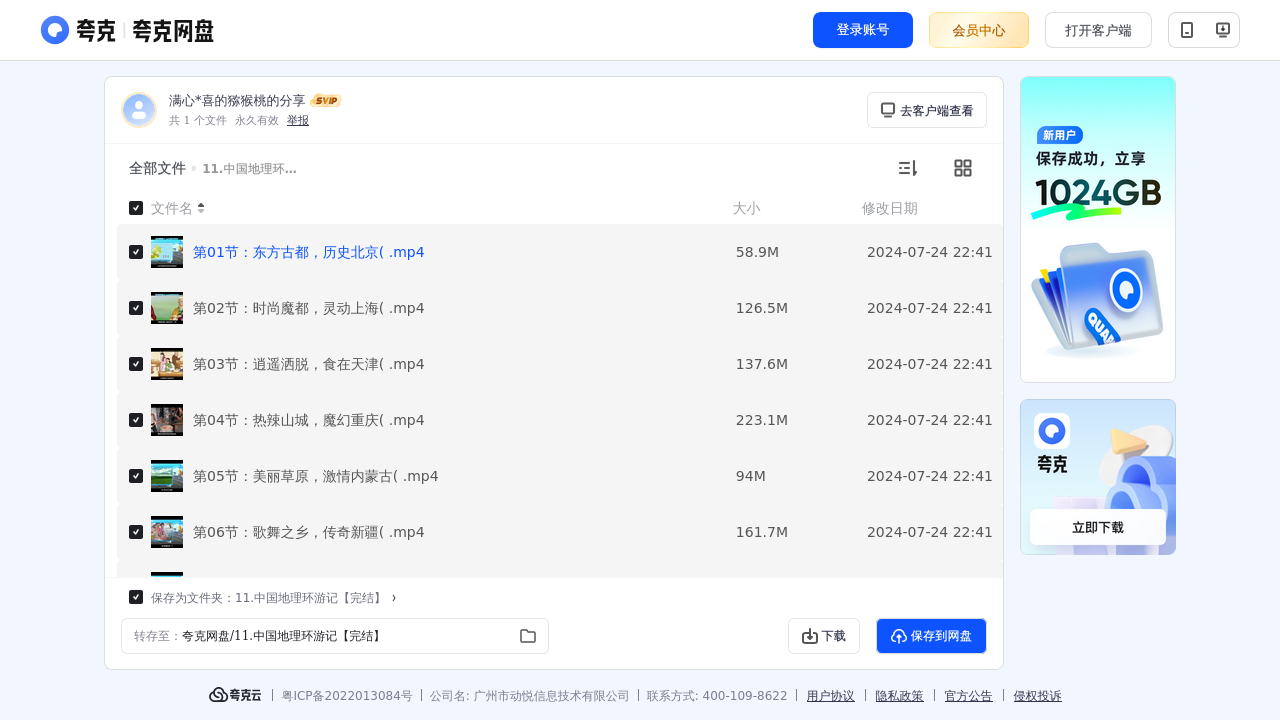This screenshot has width=1280, height=720.
Task: Open thumbnail of 第03节 逍遥洒脱 video
Action: point(167,364)
